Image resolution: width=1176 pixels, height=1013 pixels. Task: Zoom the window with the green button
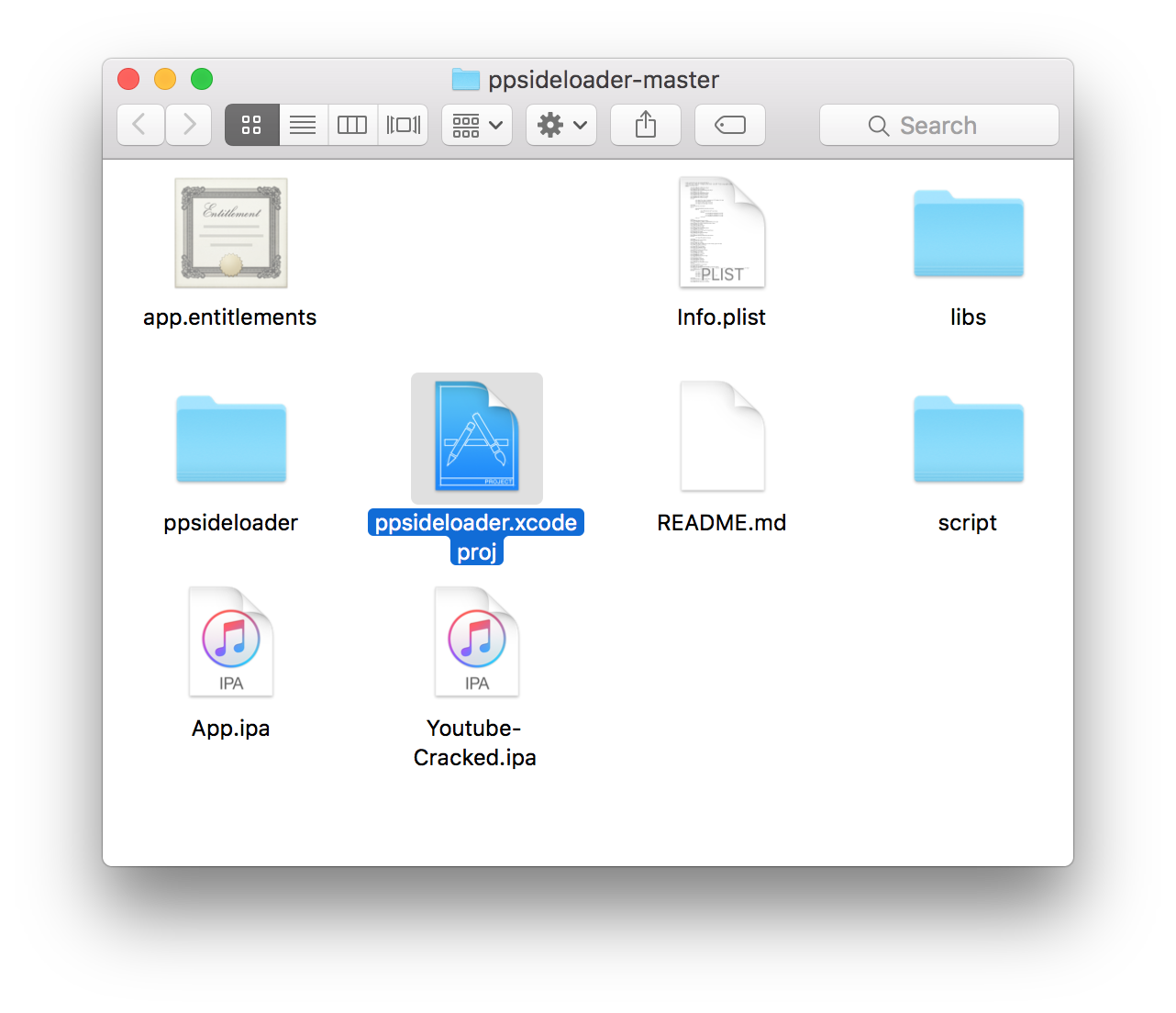coord(202,79)
